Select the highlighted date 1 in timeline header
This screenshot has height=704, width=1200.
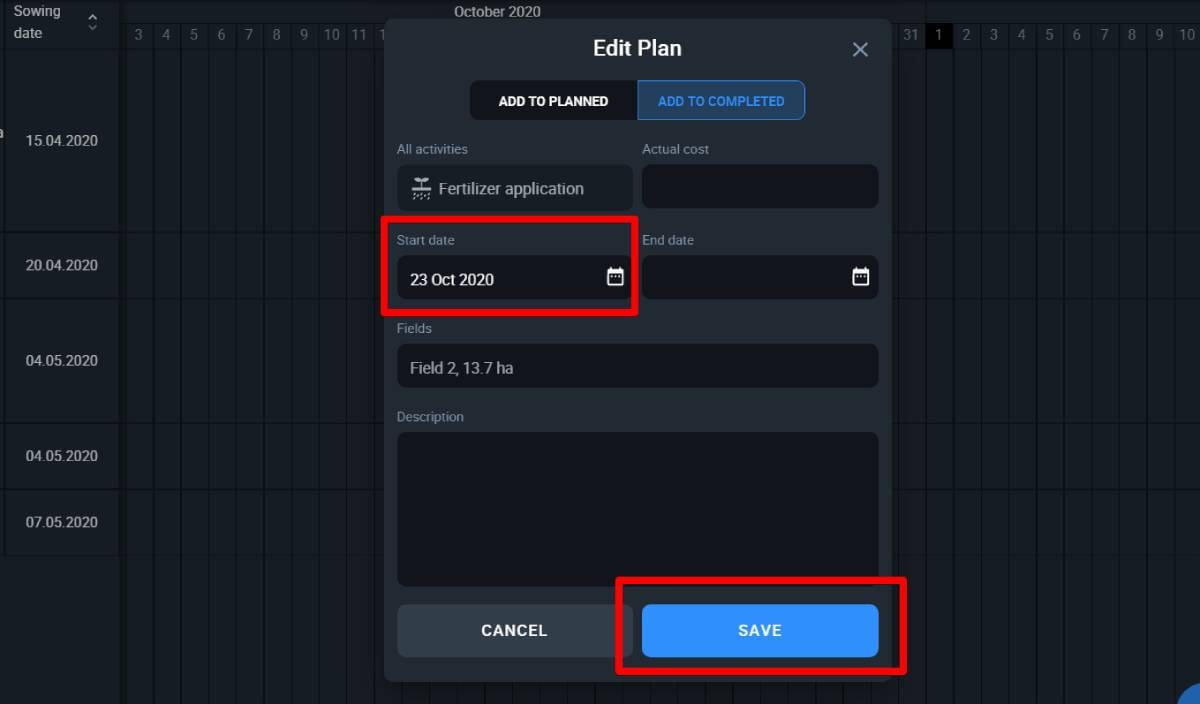click(938, 34)
